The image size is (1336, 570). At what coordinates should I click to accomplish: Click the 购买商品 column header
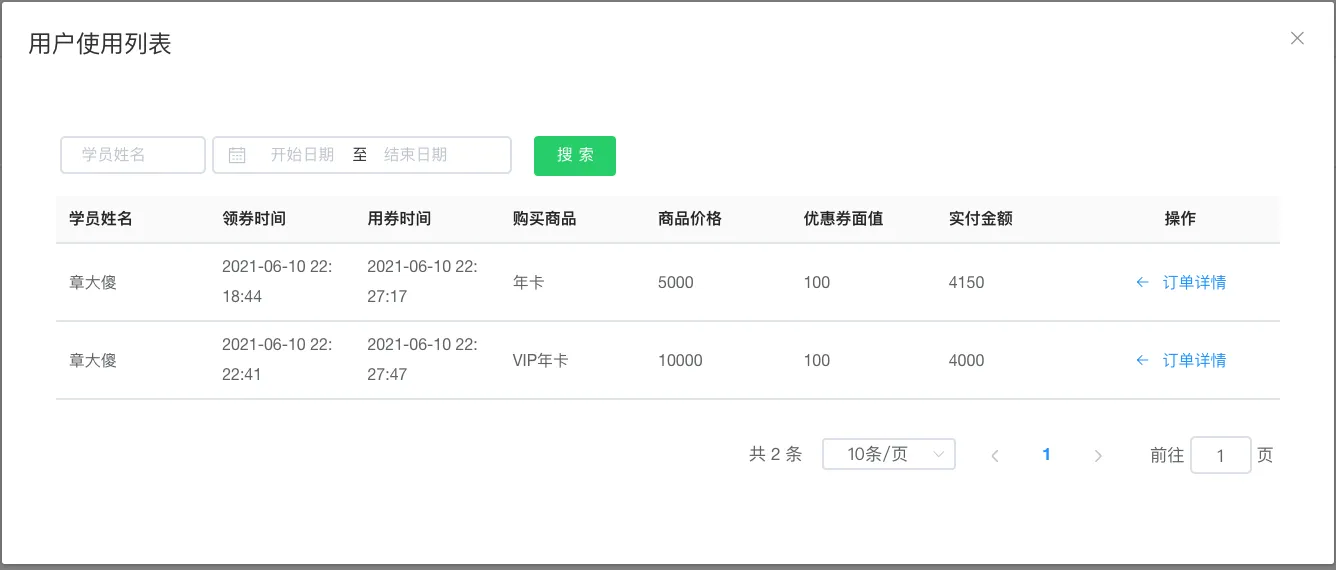544,218
